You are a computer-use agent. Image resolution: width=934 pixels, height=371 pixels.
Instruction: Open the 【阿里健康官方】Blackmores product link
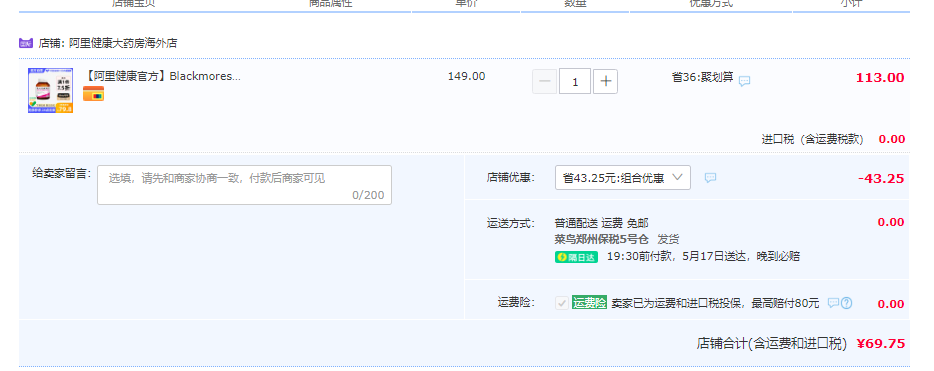point(163,76)
